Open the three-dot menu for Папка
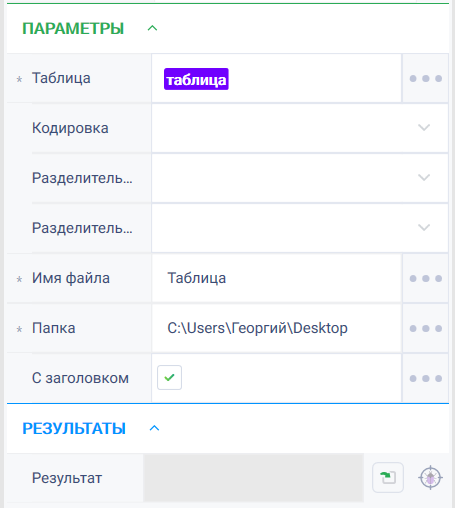455x508 pixels. [x=426, y=328]
